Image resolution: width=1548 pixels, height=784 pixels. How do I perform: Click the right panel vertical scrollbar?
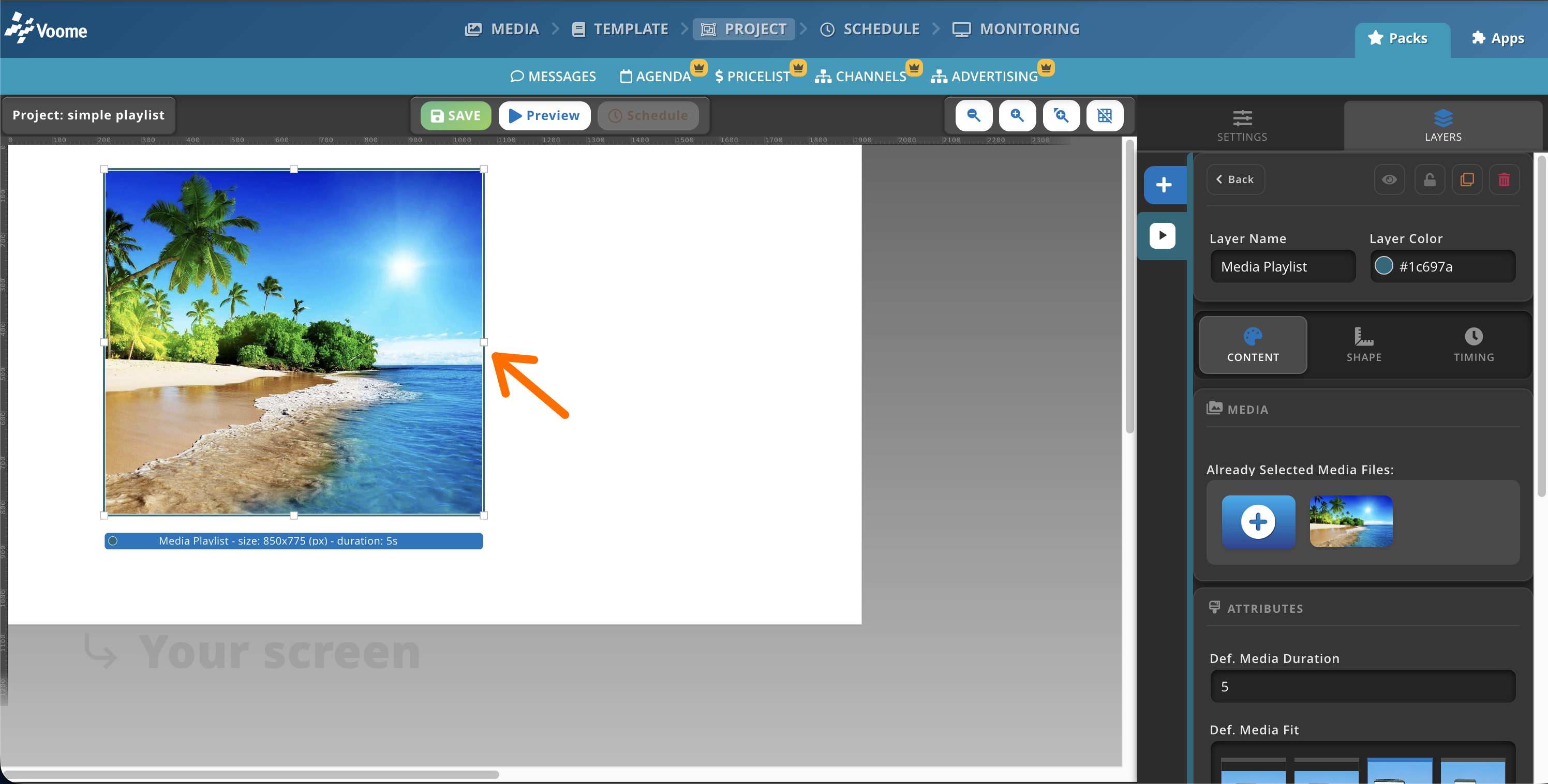[x=1542, y=327]
